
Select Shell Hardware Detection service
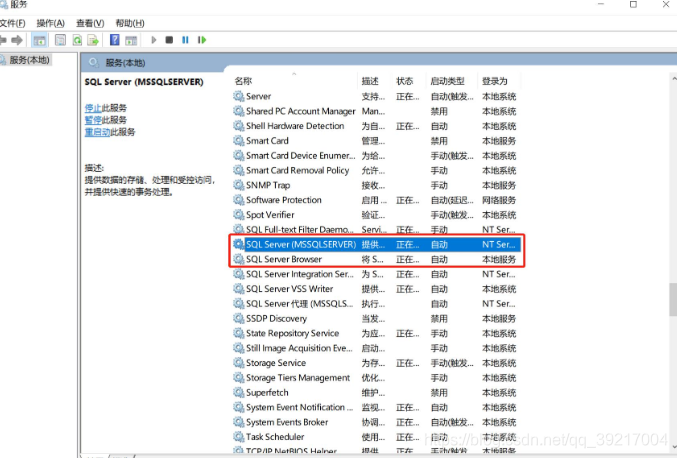point(295,126)
